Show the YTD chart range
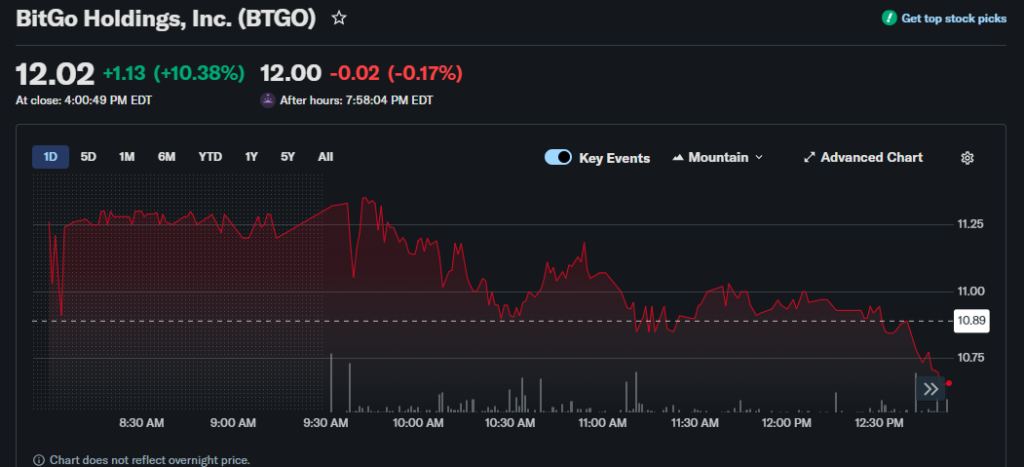Image resolution: width=1024 pixels, height=467 pixels. tap(210, 157)
